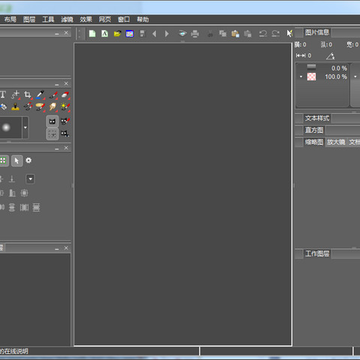Screen dimensions: 360x360
Task: Create a new text document icon
Action: [105, 33]
